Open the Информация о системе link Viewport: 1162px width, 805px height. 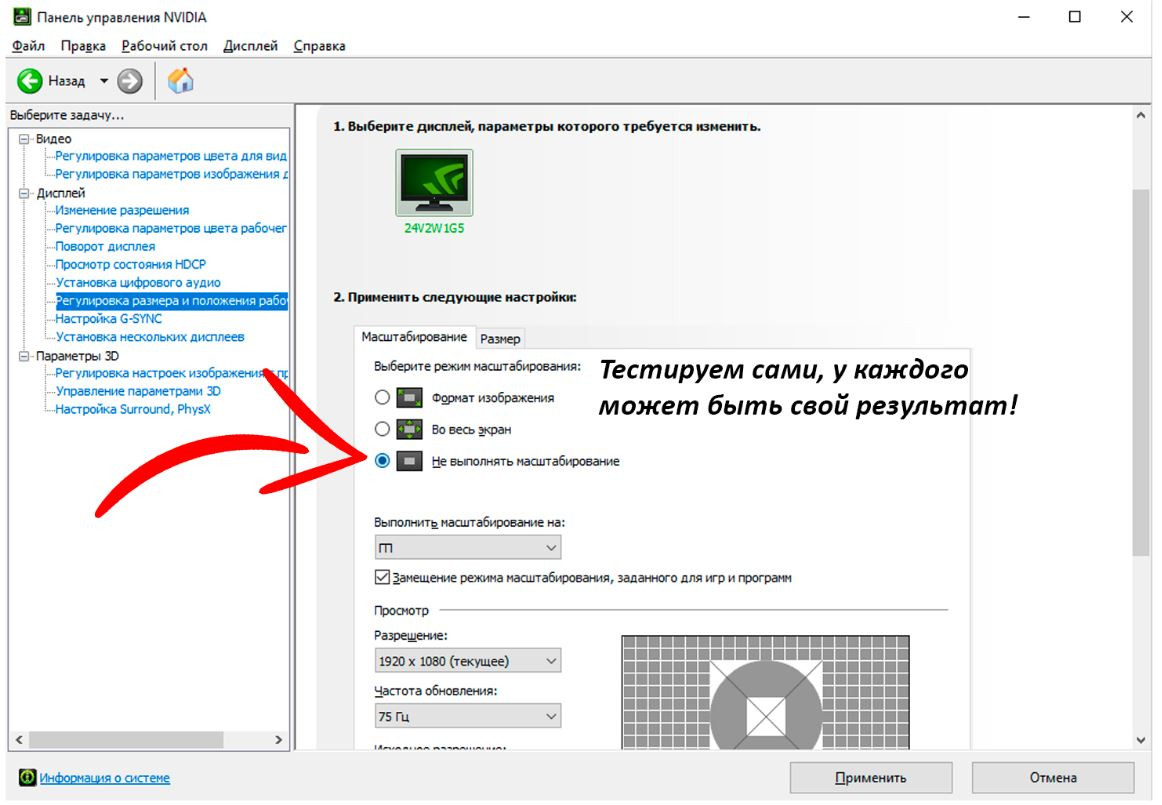tap(105, 778)
